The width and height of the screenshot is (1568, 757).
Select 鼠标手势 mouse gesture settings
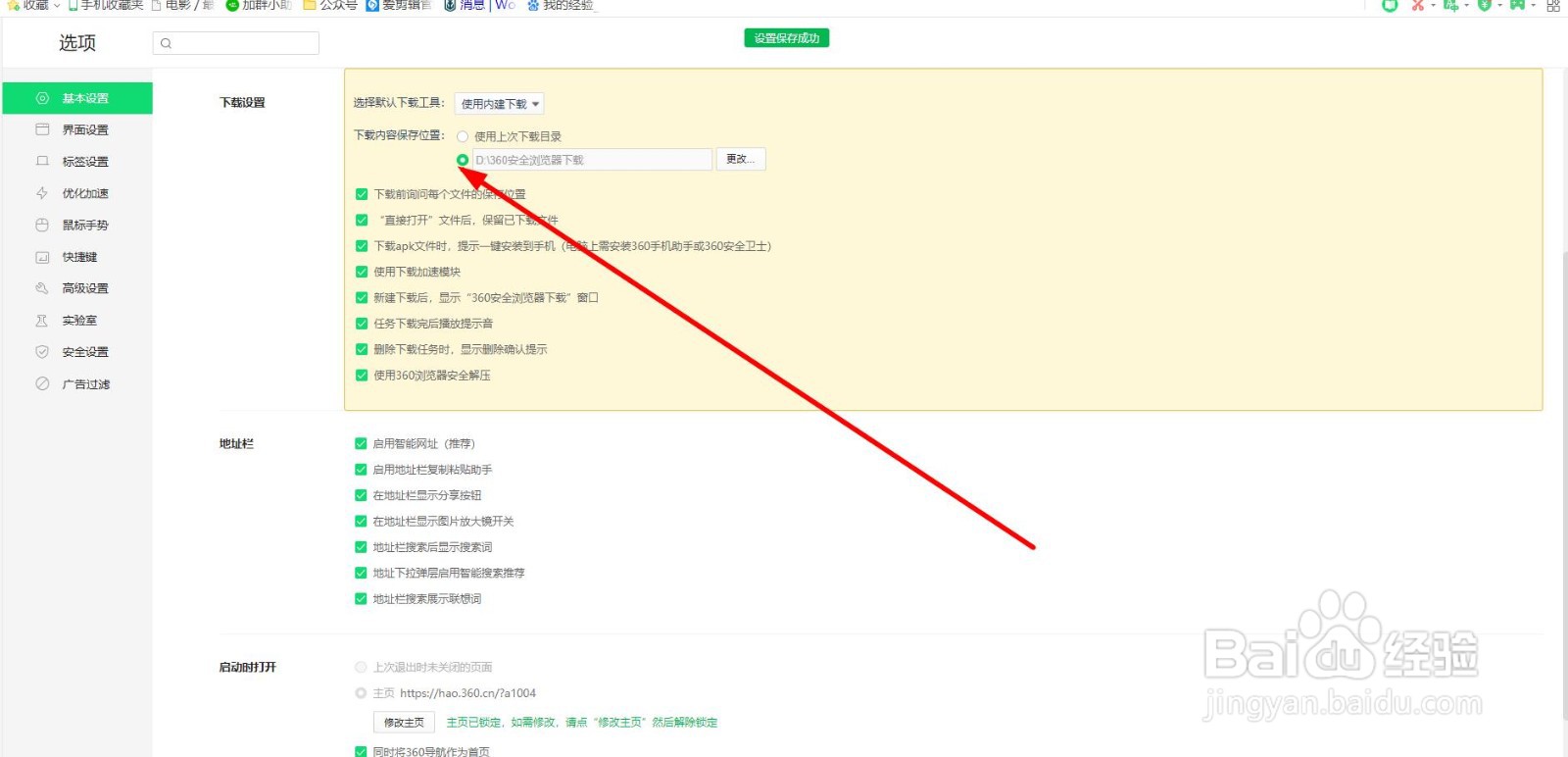click(77, 225)
